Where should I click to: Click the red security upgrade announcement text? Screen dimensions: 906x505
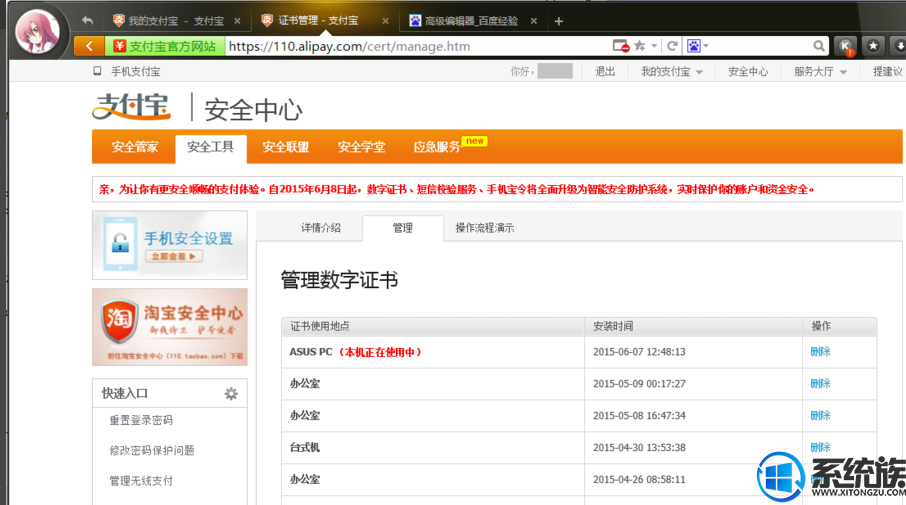(x=456, y=190)
